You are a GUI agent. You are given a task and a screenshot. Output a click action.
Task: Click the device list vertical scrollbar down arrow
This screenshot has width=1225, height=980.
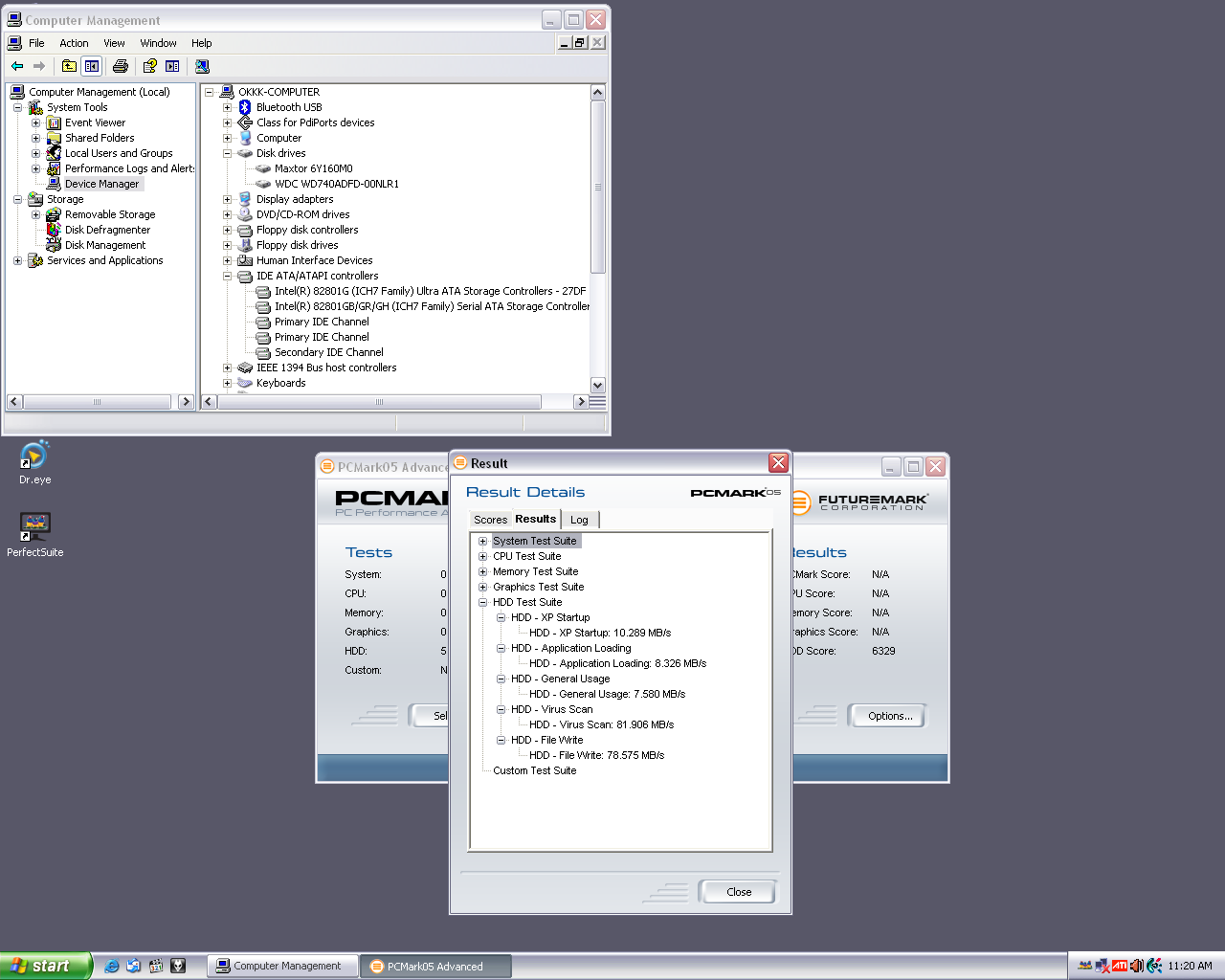[x=598, y=385]
